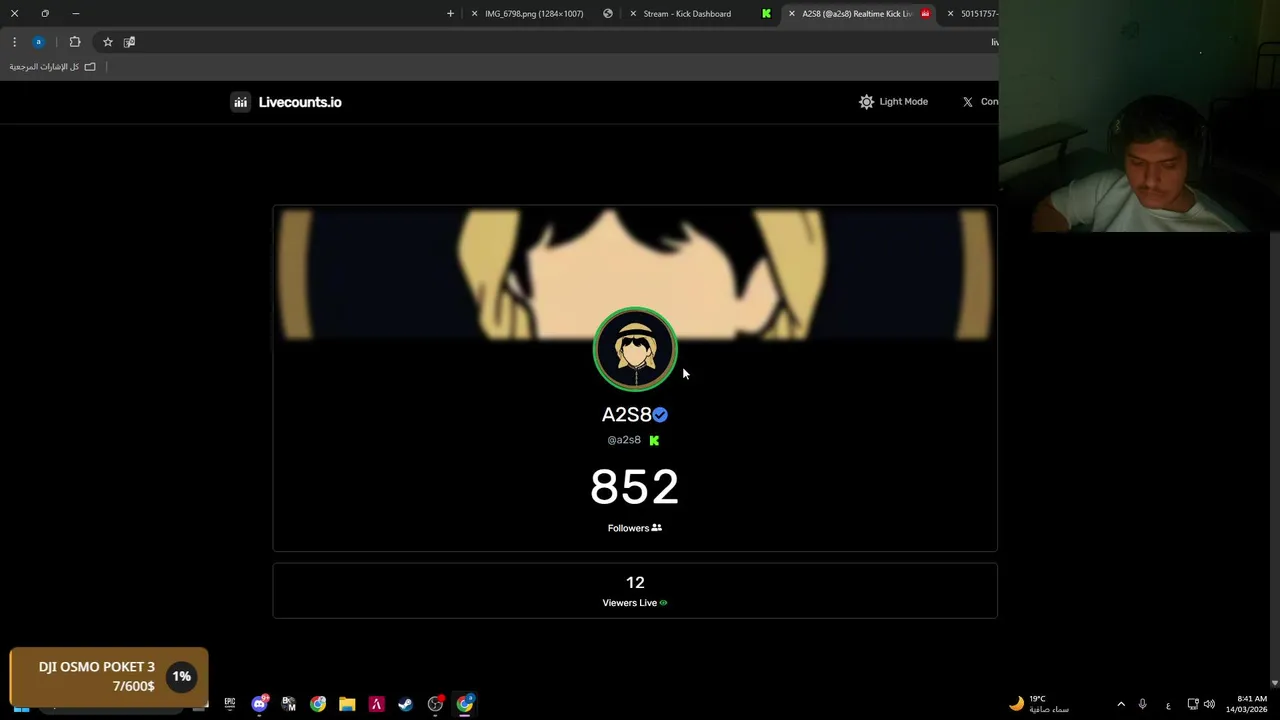Click the @a2s8 handle text
This screenshot has height=720, width=1280.
[x=624, y=440]
